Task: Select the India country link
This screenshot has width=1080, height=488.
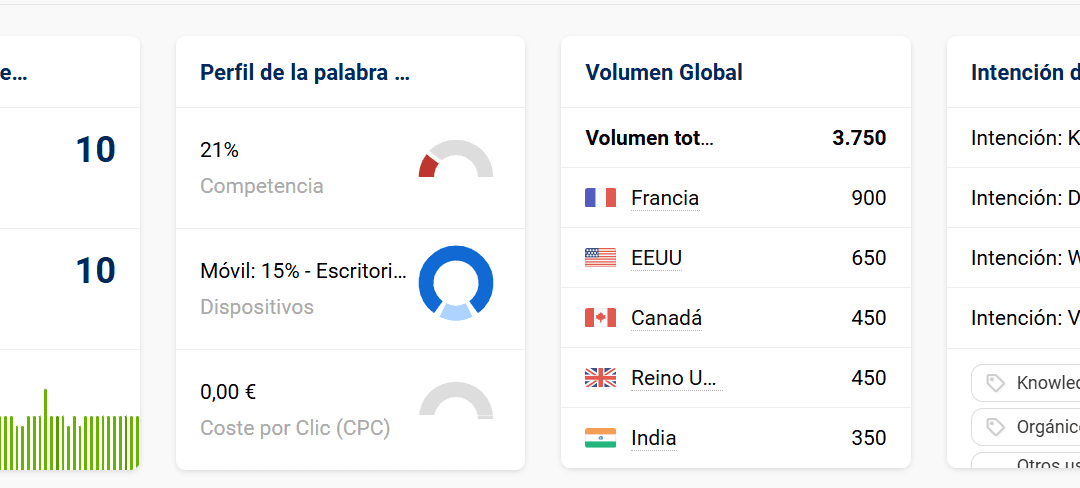Action: click(653, 438)
